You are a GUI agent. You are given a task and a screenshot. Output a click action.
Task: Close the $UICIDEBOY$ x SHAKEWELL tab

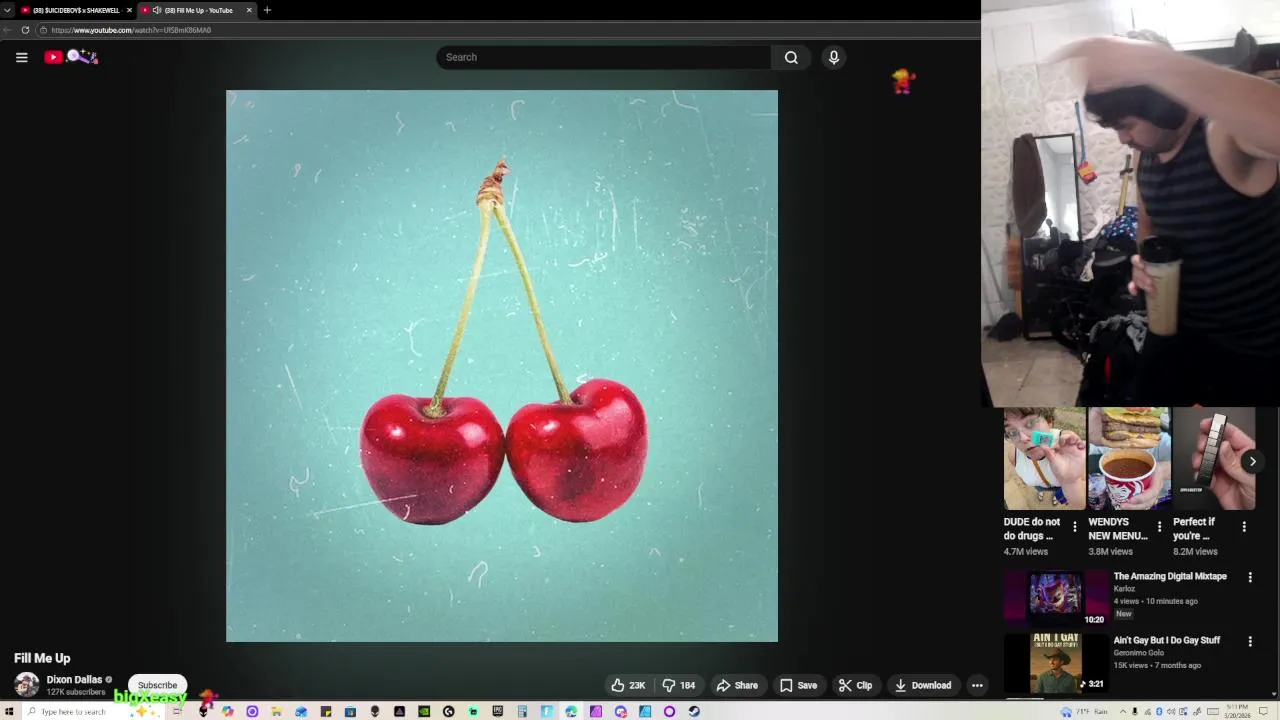point(129,10)
